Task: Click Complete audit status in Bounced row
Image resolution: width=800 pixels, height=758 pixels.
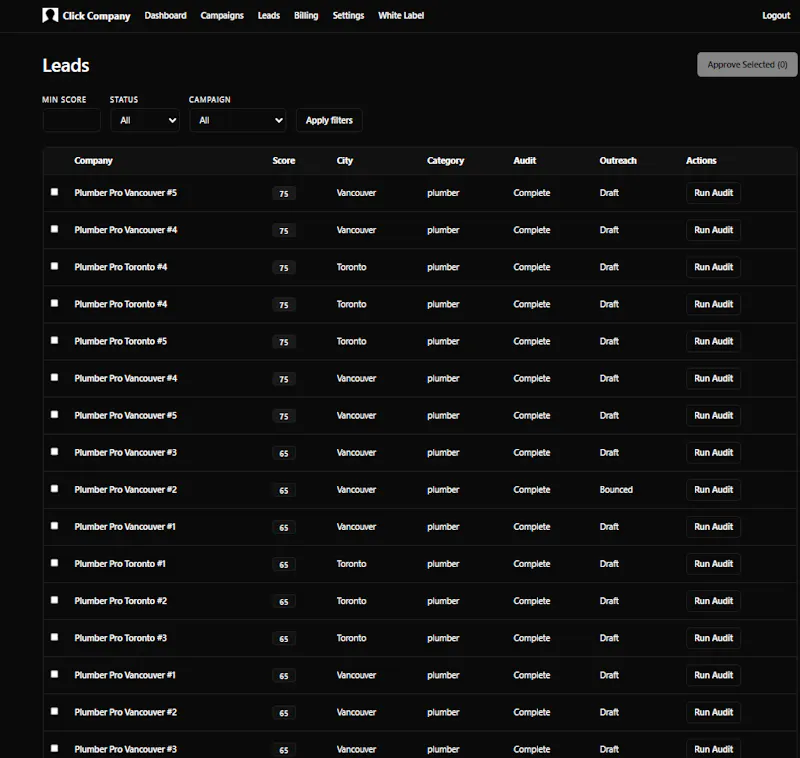Action: coord(532,490)
